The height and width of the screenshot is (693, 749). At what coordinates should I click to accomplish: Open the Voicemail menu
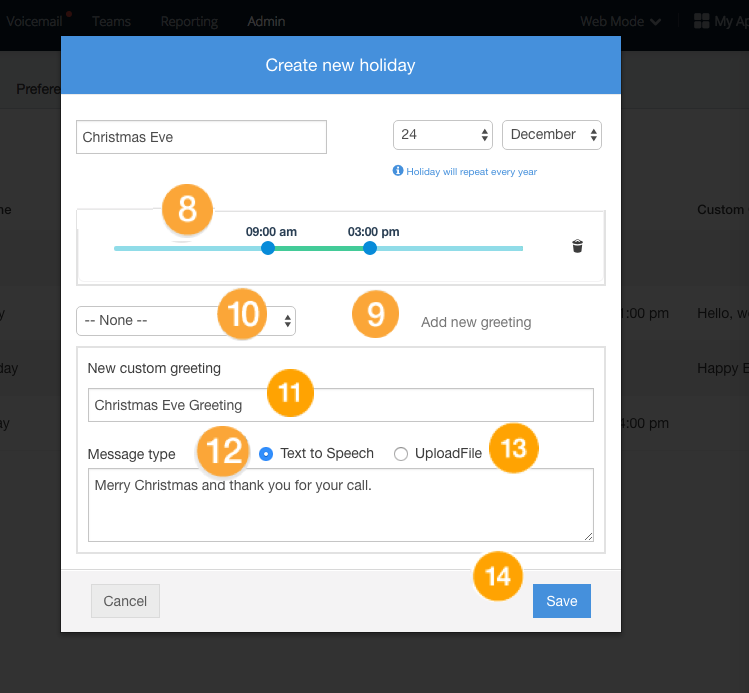[x=34, y=21]
